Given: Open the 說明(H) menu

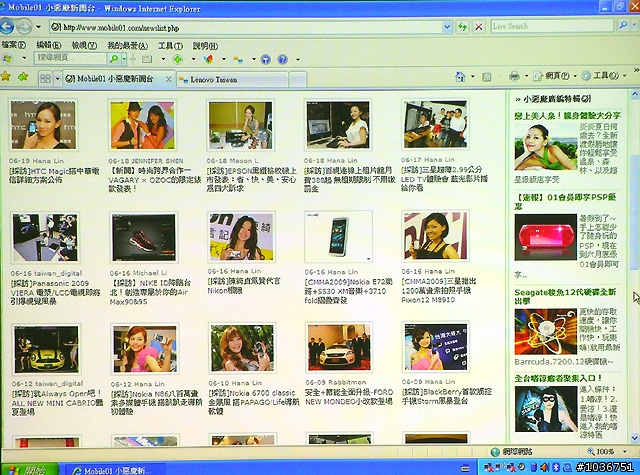Looking at the screenshot, I should [x=205, y=46].
